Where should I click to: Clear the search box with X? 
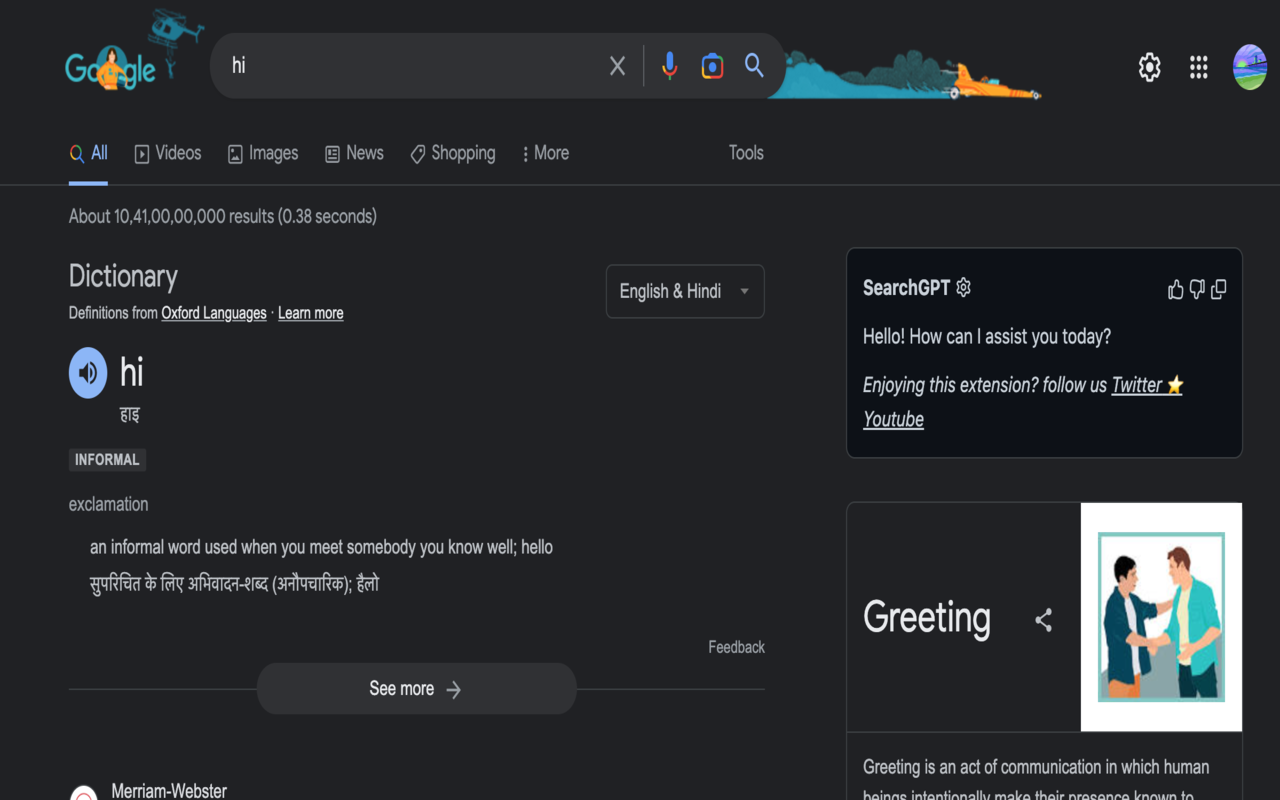pyautogui.click(x=617, y=66)
